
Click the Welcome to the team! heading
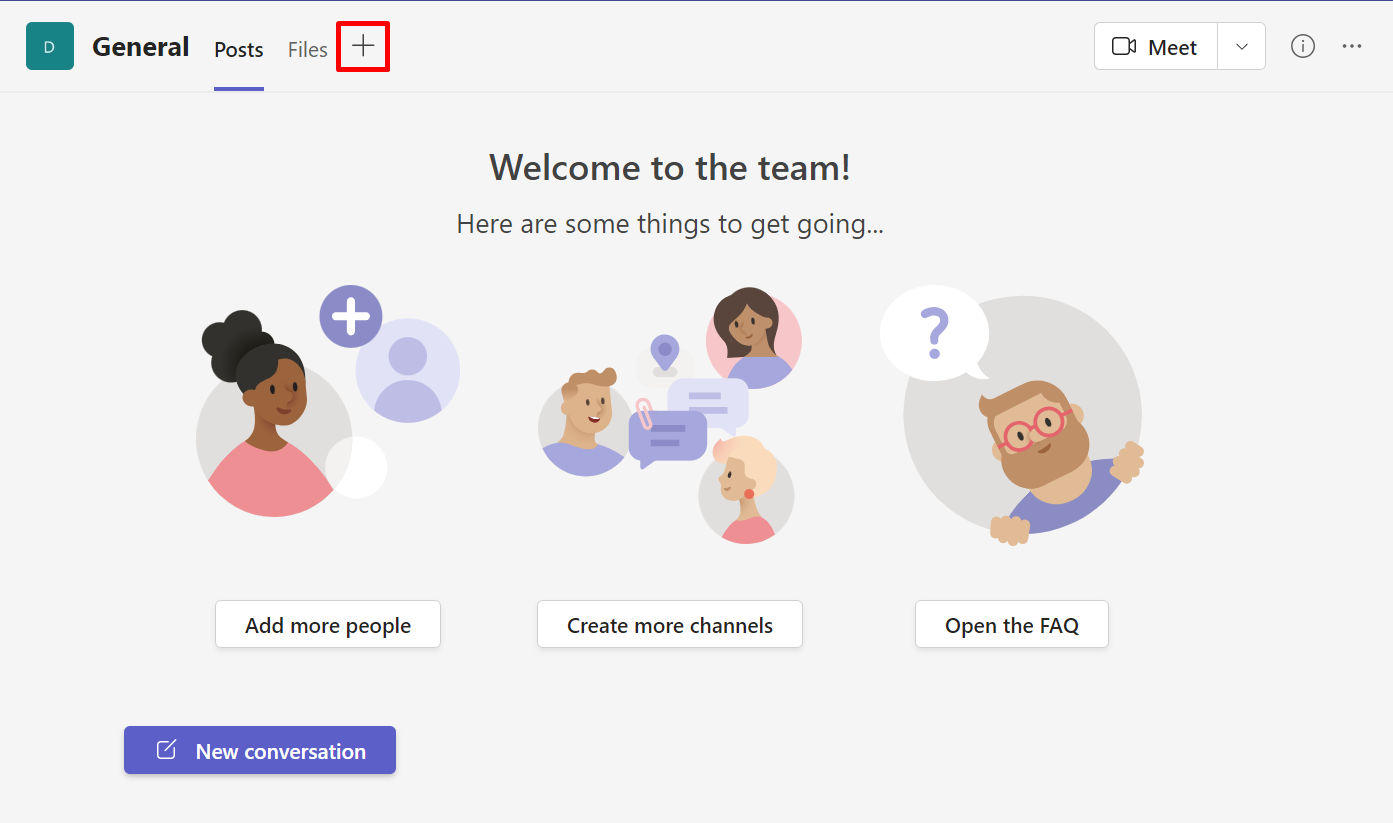click(670, 167)
